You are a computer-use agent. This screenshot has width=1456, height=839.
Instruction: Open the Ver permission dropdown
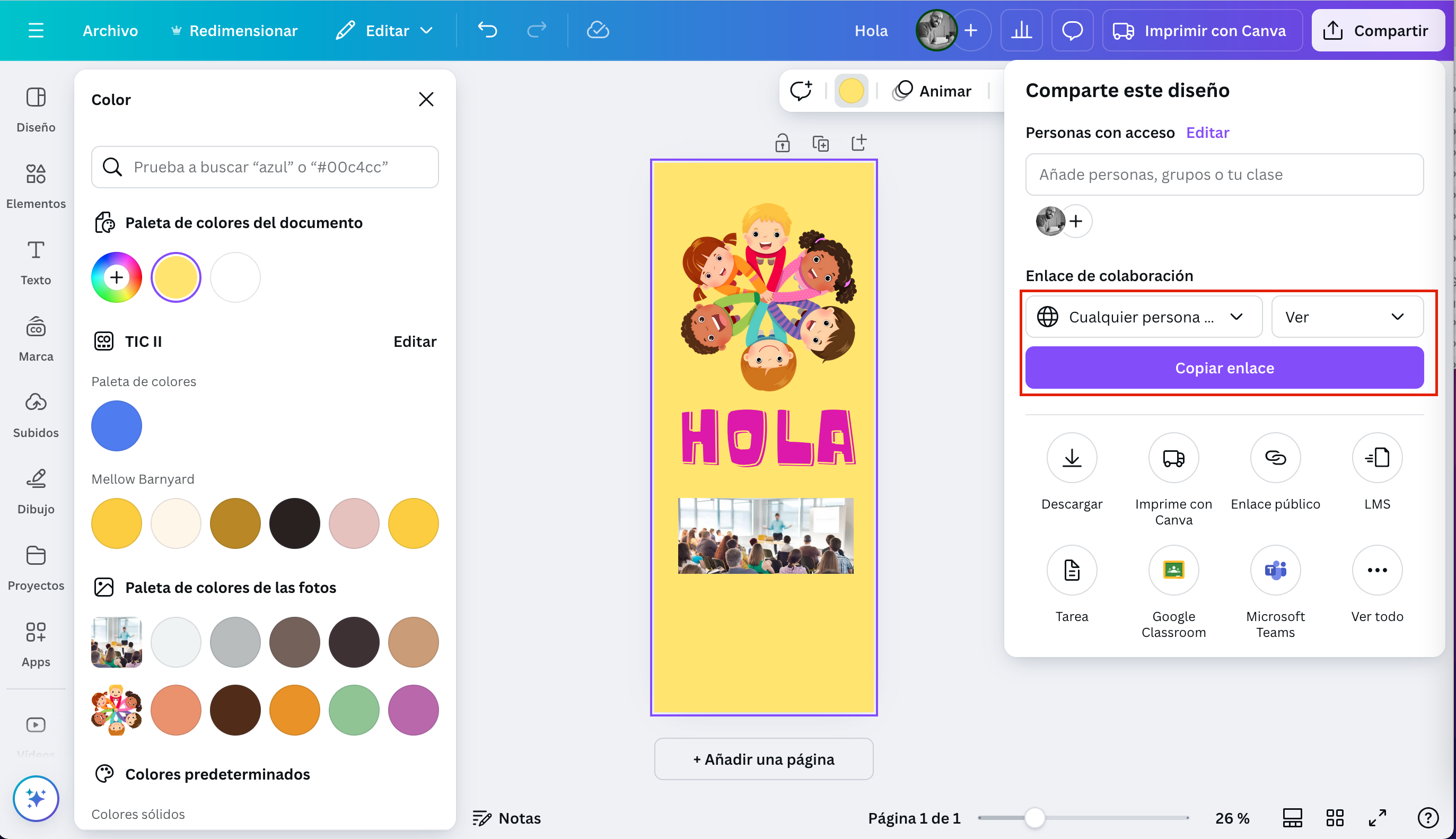tap(1347, 317)
